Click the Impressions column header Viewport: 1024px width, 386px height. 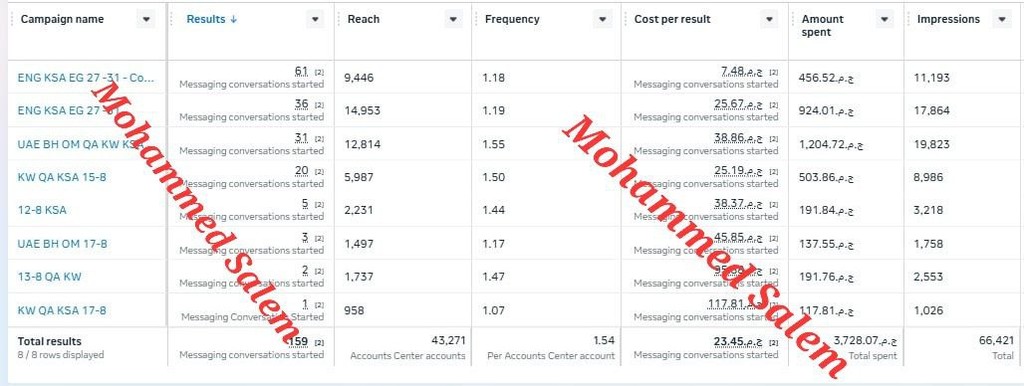click(x=948, y=20)
